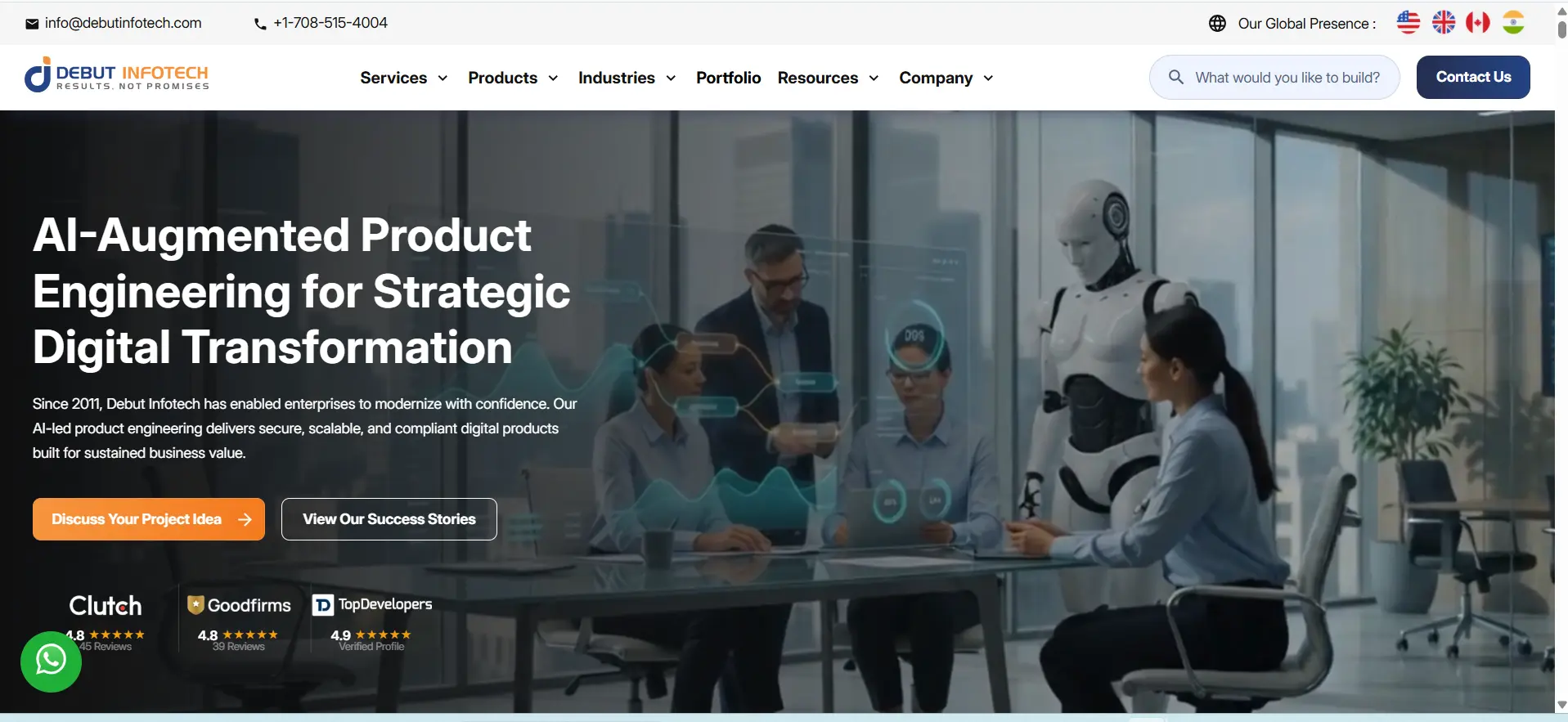Click the scrollbar down arrow
Viewport: 1568px width, 722px height.
tap(1561, 705)
